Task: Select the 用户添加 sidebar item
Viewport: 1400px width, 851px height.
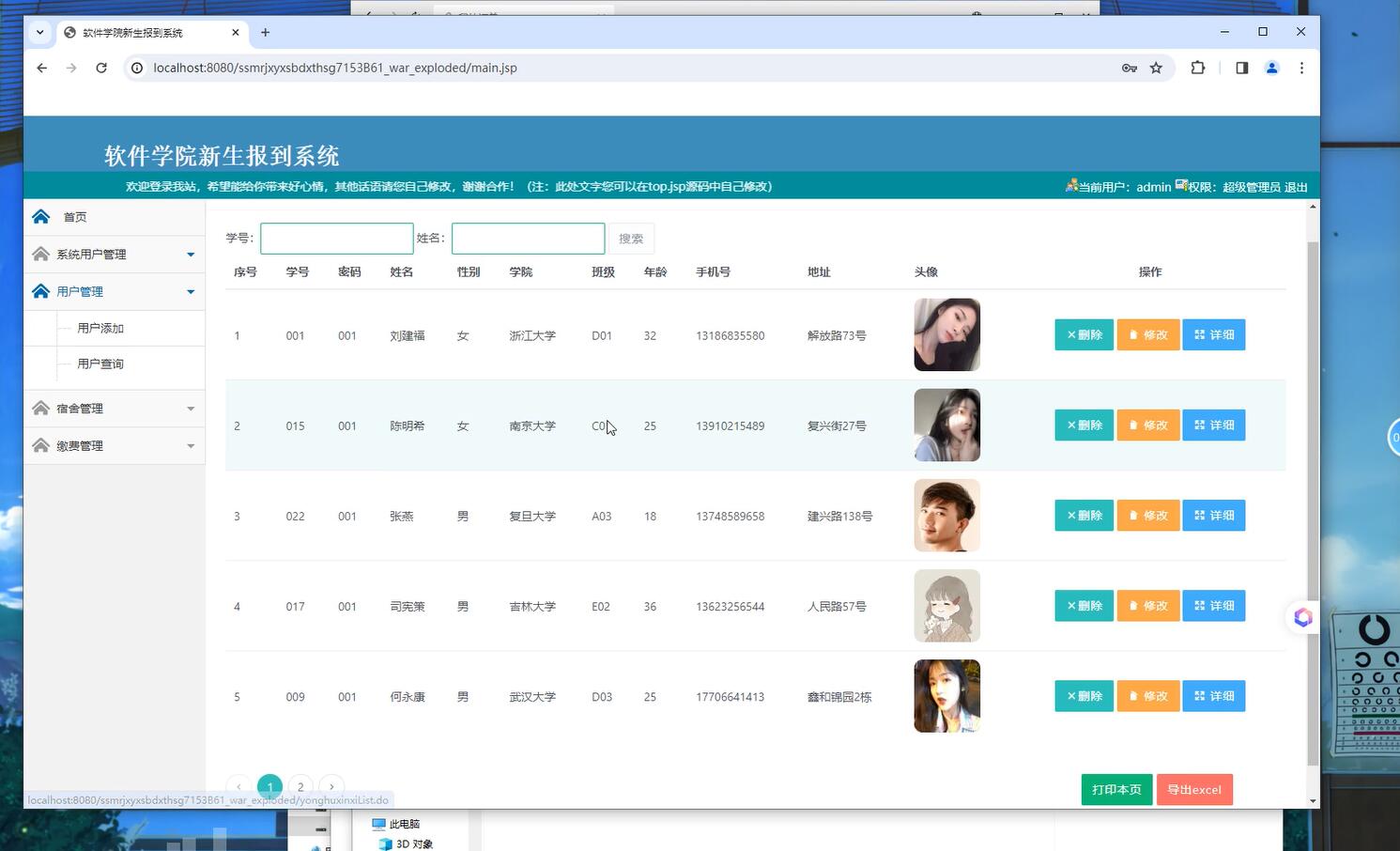Action: [x=100, y=328]
